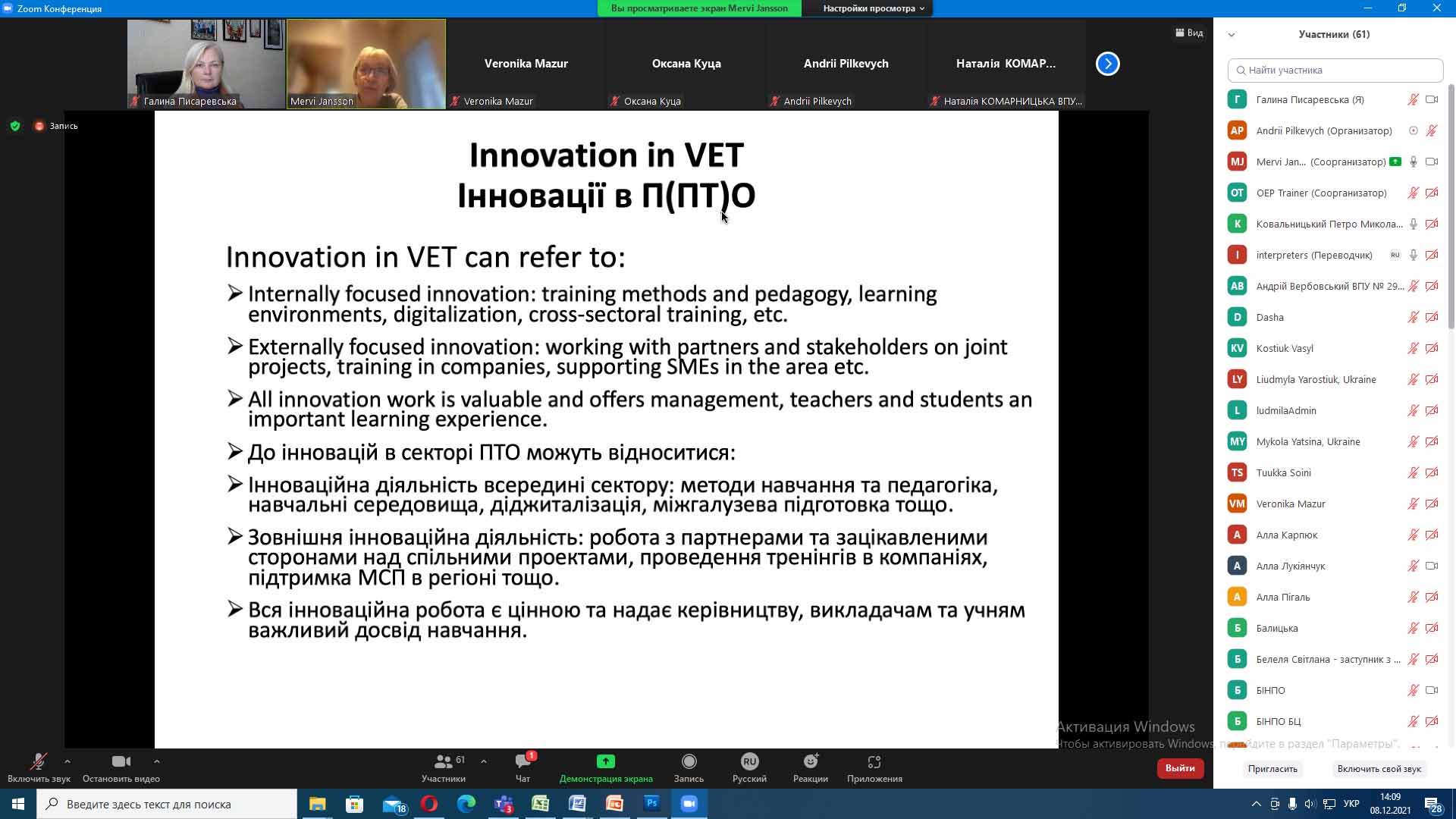The image size is (1456, 819).
Task: Click the red Выйти leave button
Action: [1180, 768]
